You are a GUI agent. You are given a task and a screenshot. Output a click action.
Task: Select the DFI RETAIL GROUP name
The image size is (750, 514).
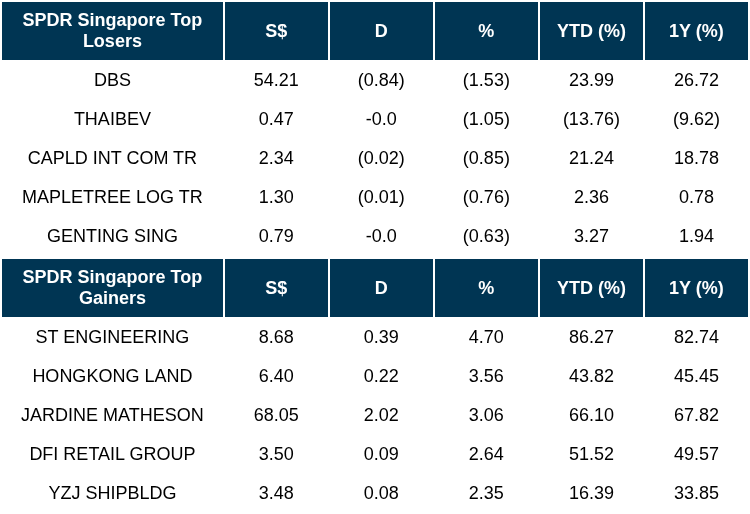(112, 454)
